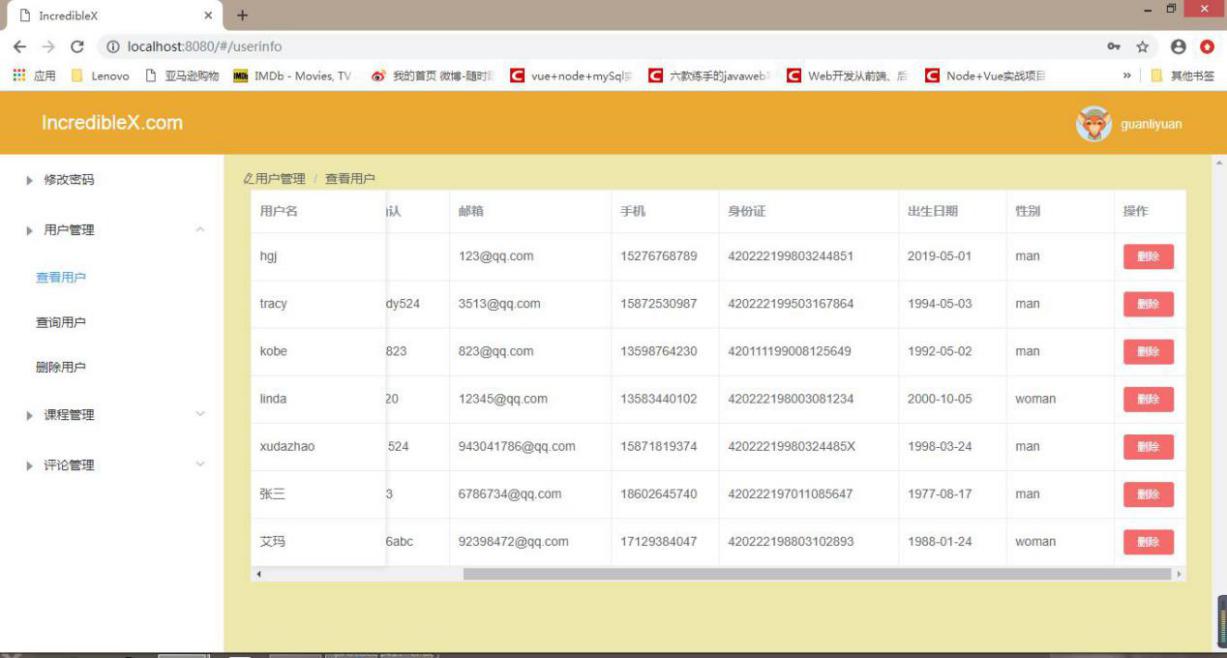1227x658 pixels.
Task: Collapse the 用户管理 menu section
Action: [x=200, y=230]
